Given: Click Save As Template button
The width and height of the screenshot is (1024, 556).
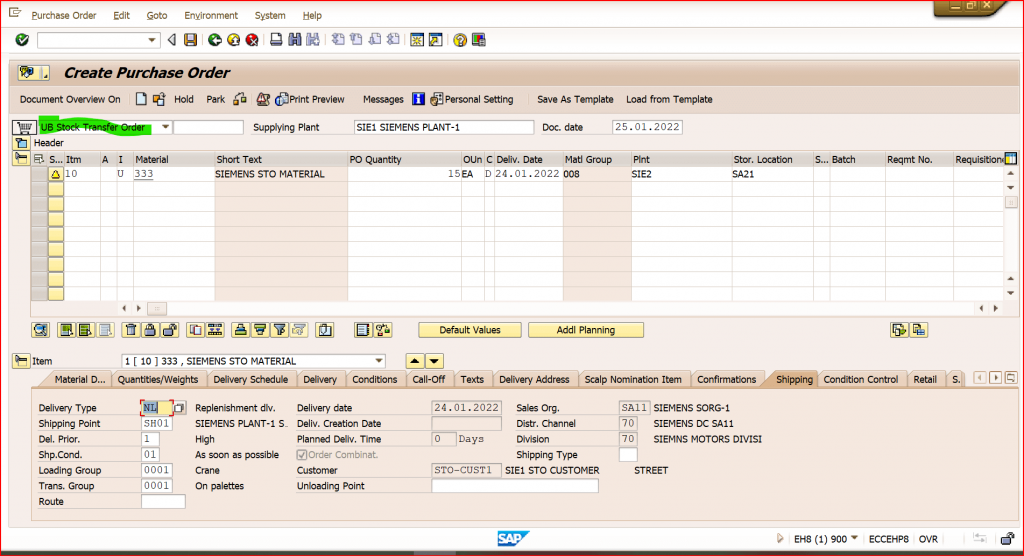Looking at the screenshot, I should (x=575, y=99).
